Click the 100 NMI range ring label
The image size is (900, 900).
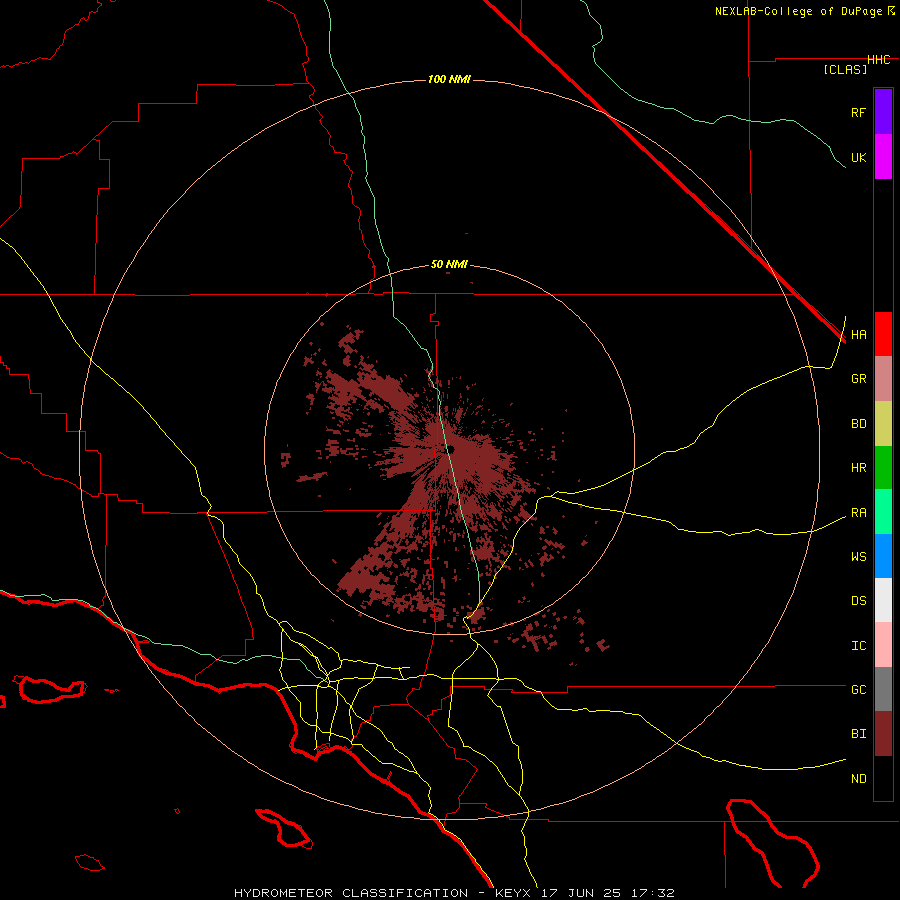pyautogui.click(x=449, y=79)
